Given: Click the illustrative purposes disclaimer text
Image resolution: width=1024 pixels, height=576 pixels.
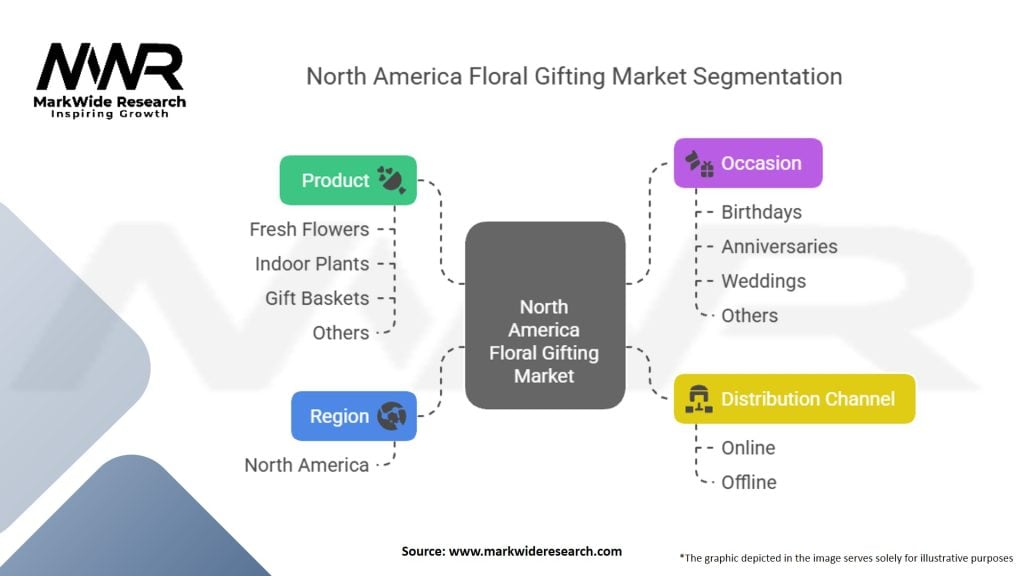Looking at the screenshot, I should point(846,558).
